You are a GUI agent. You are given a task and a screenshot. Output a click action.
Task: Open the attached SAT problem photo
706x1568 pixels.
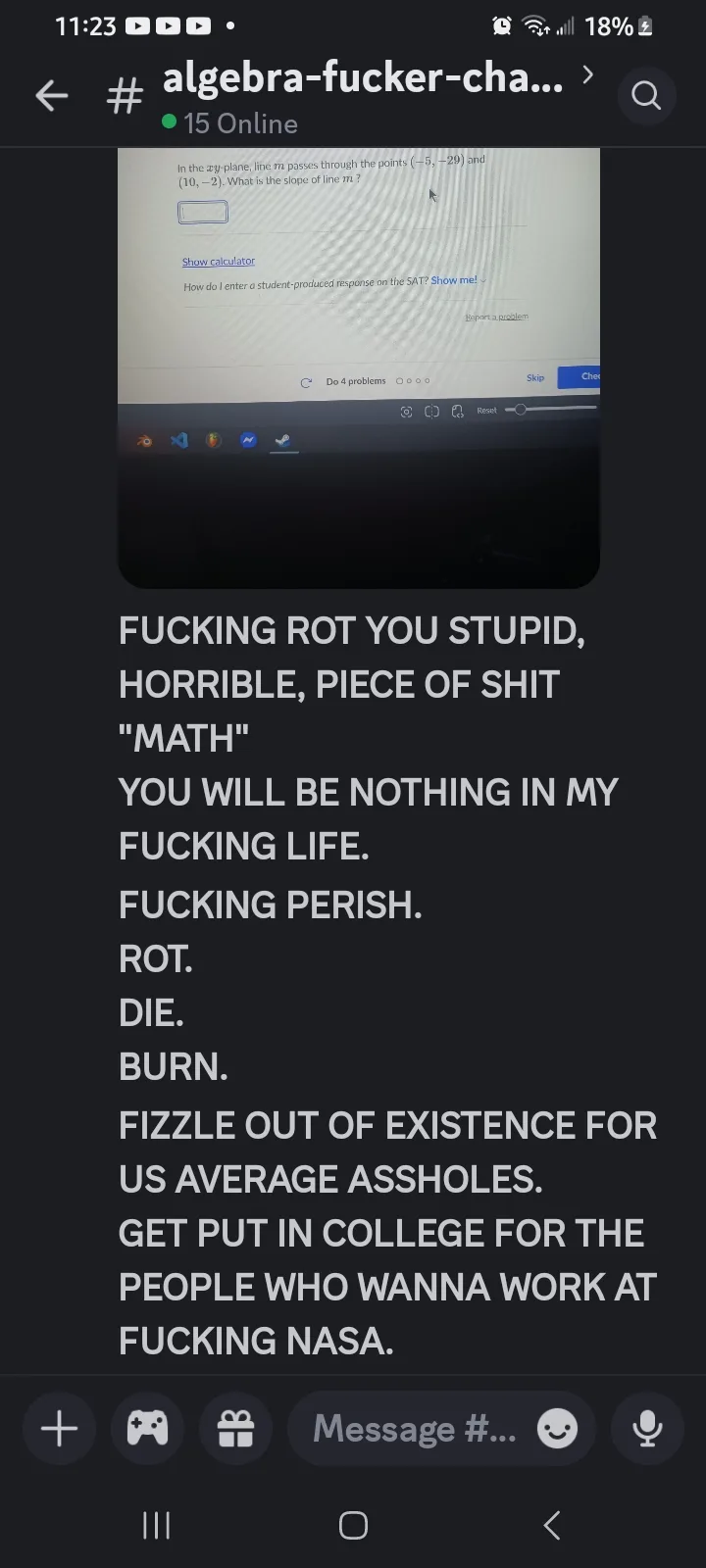(x=359, y=368)
